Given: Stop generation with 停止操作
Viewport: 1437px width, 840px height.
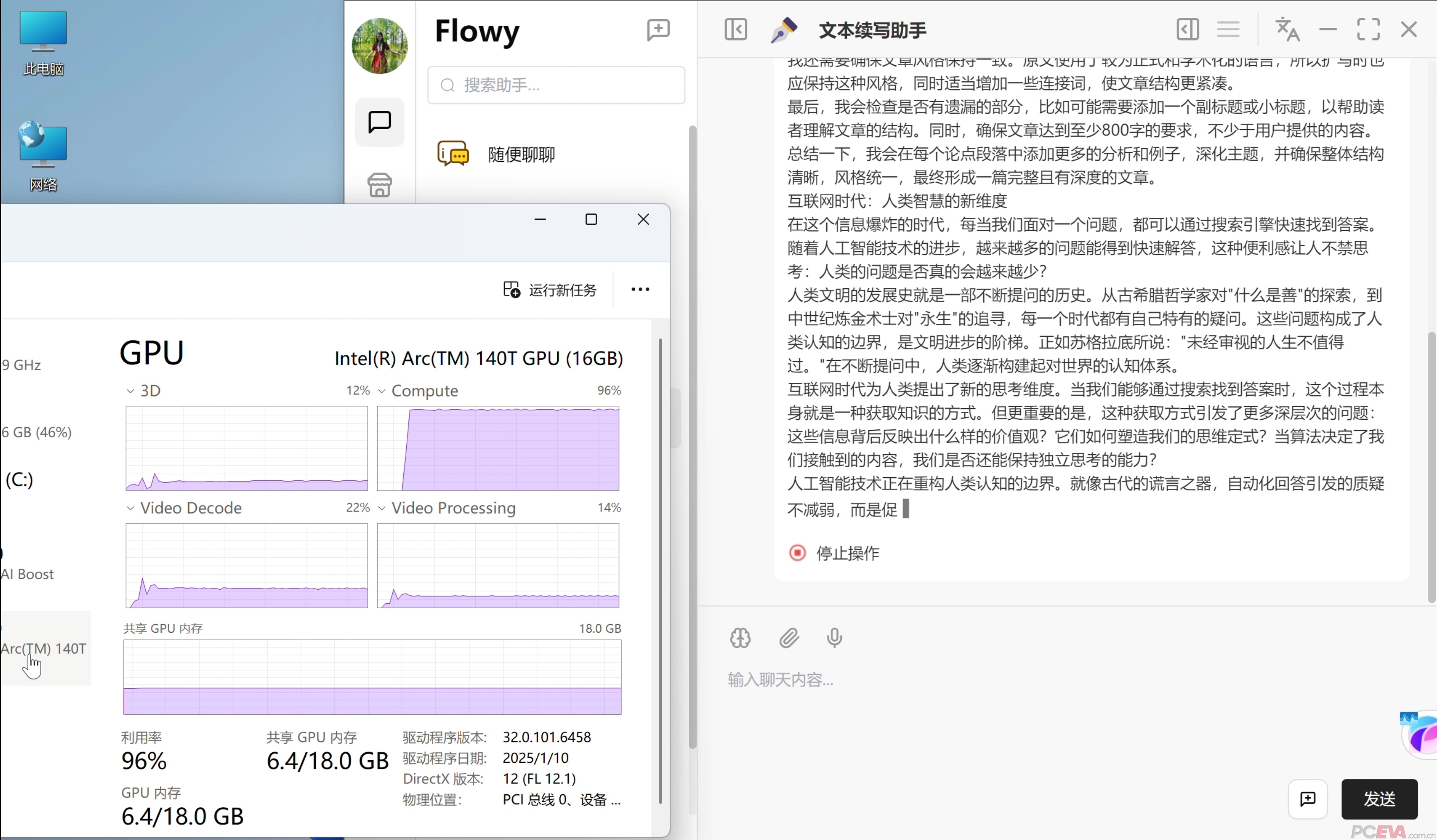Looking at the screenshot, I should 834,553.
